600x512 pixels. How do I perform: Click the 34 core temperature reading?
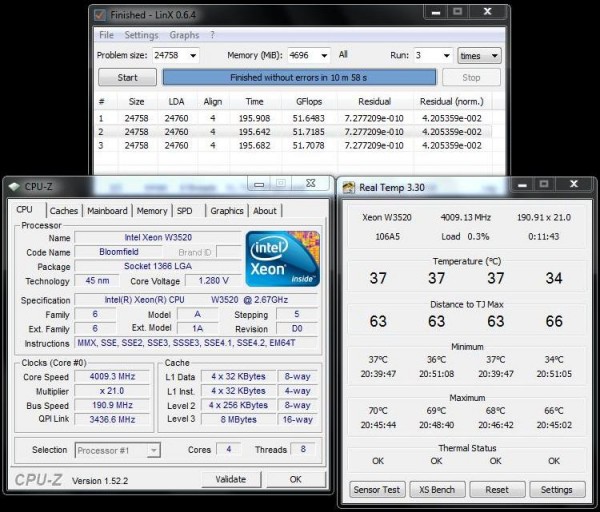pos(554,278)
